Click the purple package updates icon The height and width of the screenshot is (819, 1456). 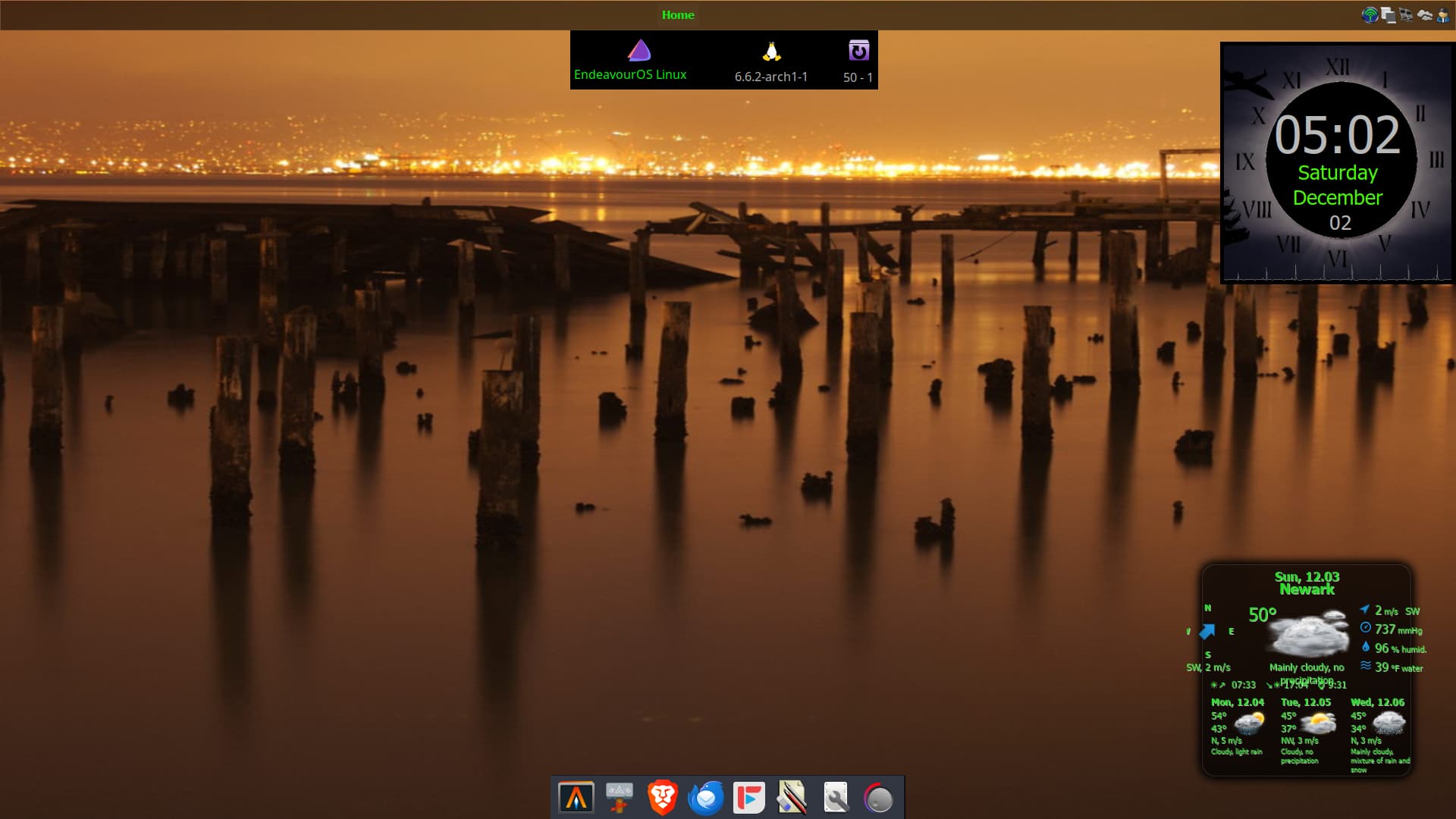[858, 52]
